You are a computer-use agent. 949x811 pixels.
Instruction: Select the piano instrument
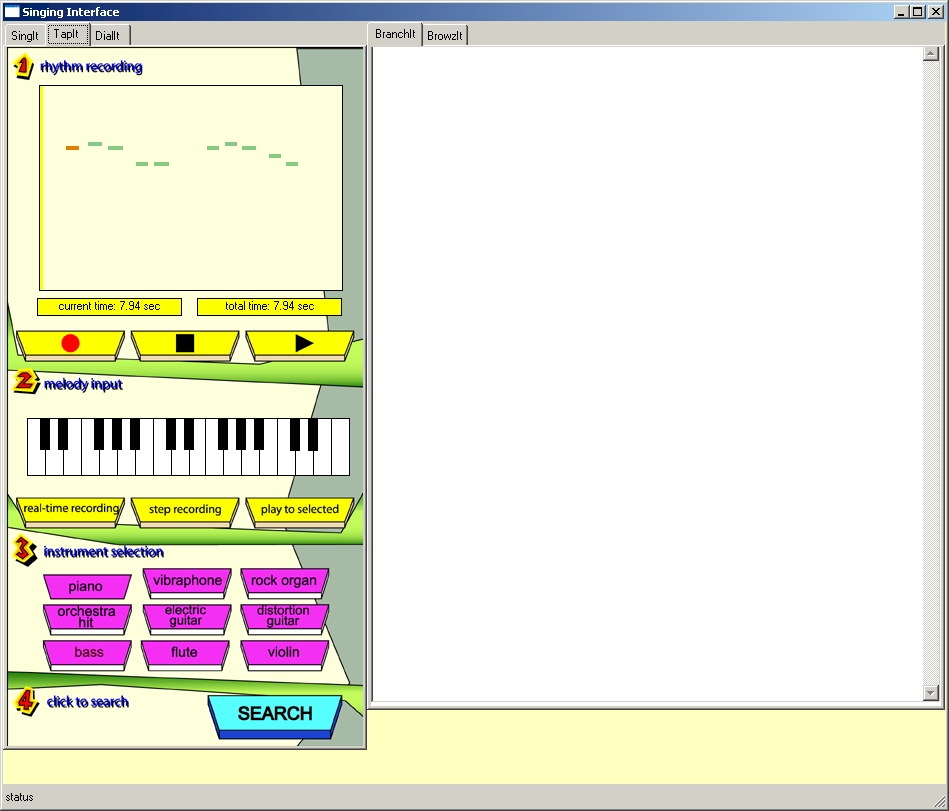86,587
